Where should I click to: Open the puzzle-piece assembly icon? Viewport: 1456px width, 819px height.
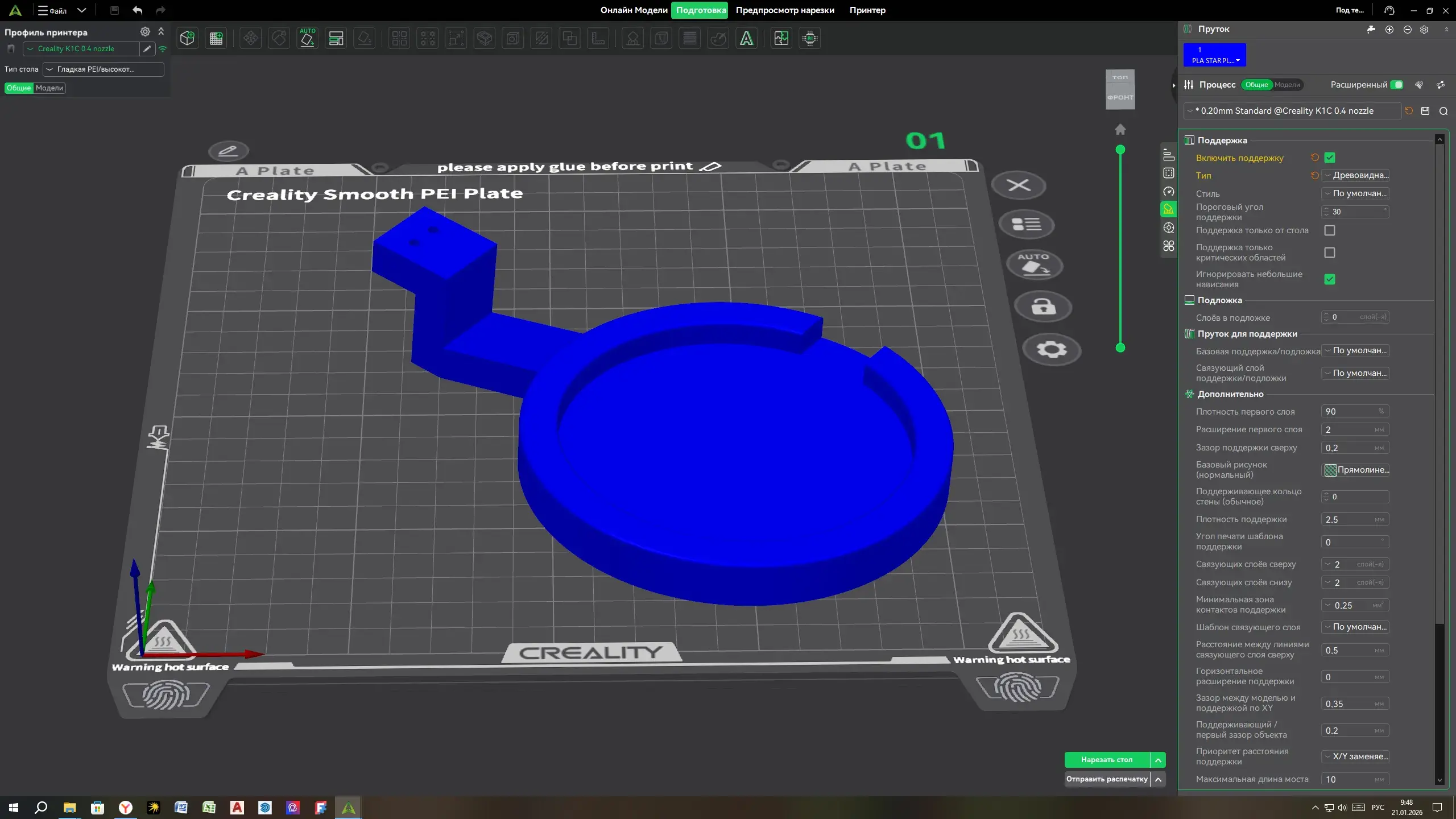click(781, 38)
